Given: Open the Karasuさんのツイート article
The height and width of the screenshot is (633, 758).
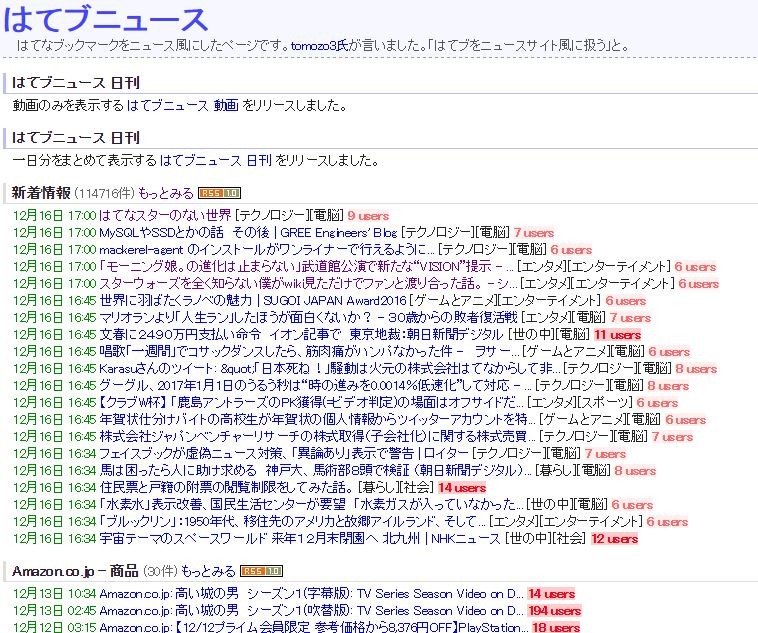Looking at the screenshot, I should point(330,368).
